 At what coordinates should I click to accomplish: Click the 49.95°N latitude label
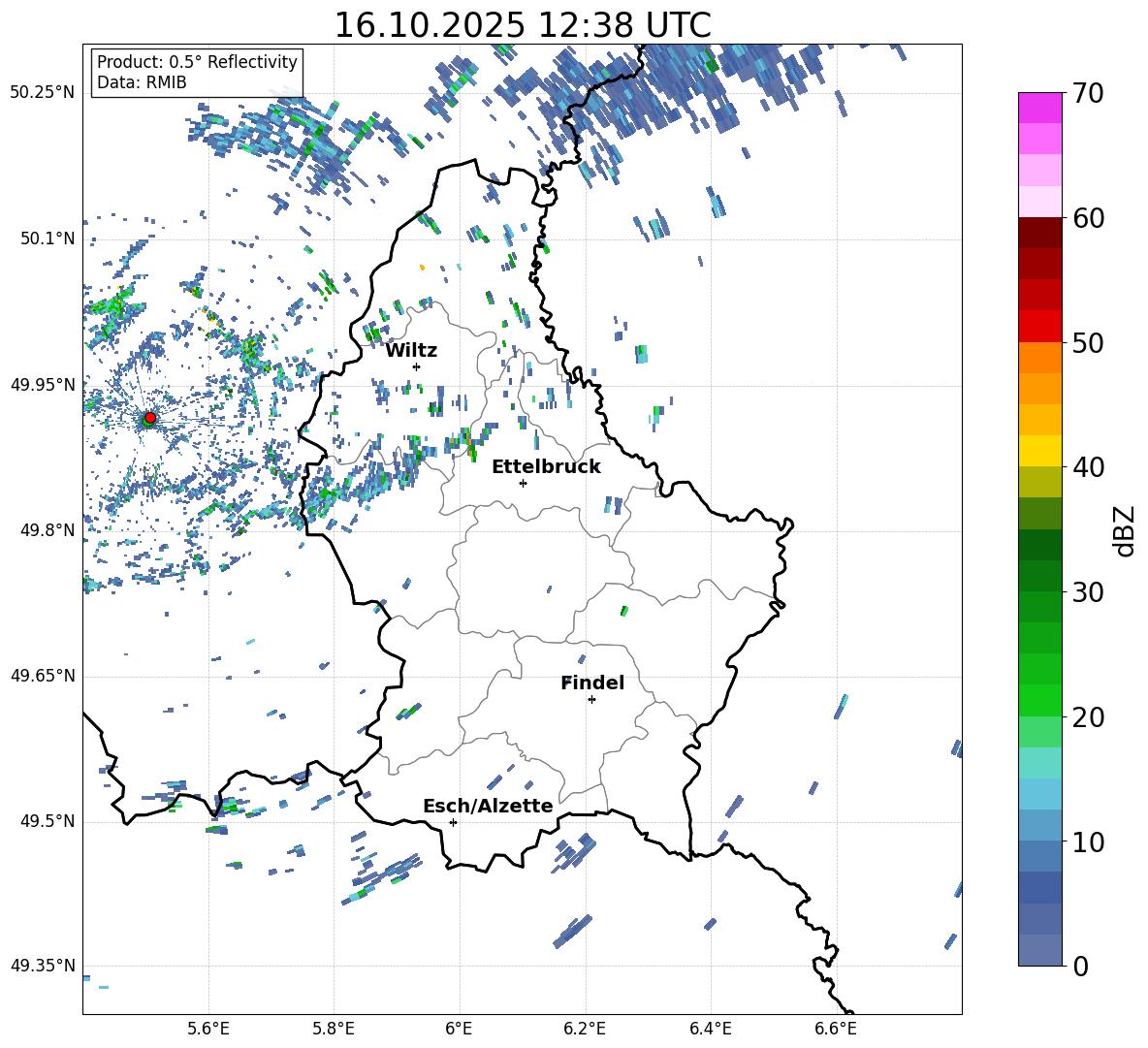click(43, 385)
